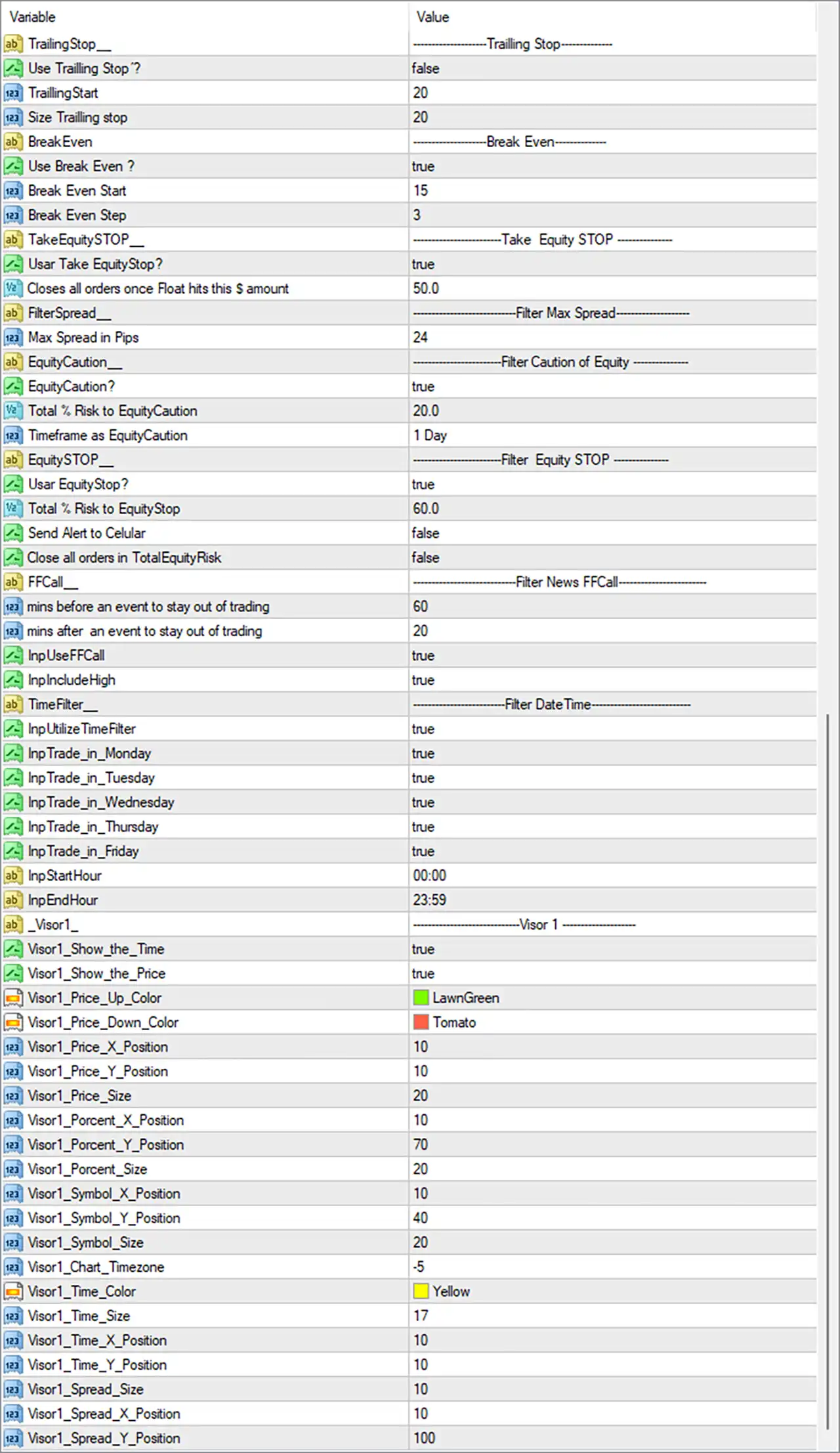
Task: Select the Visor1_Spread_Y_Position row label
Action: coord(104,1438)
